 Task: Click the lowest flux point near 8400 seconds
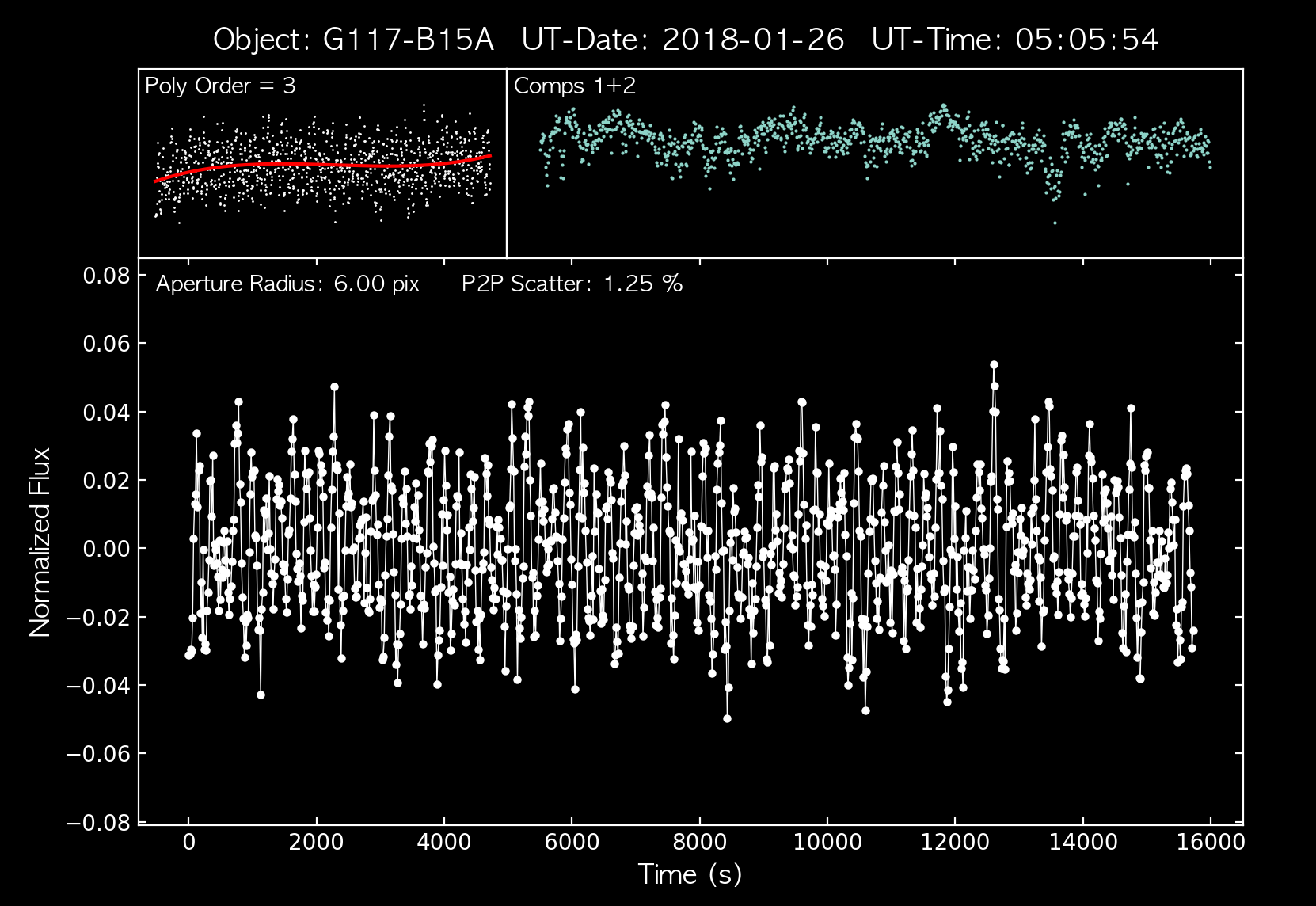[727, 718]
